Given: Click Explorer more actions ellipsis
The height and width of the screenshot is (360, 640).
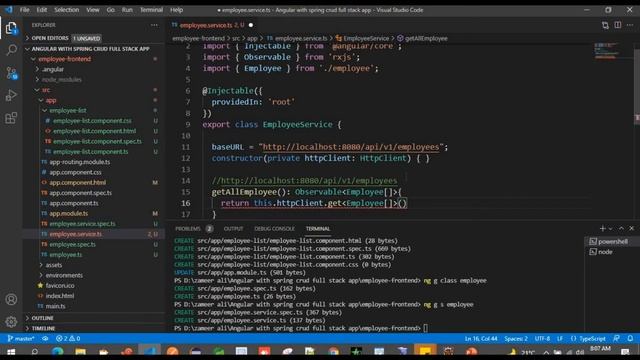Looking at the screenshot, I should click(x=154, y=25).
